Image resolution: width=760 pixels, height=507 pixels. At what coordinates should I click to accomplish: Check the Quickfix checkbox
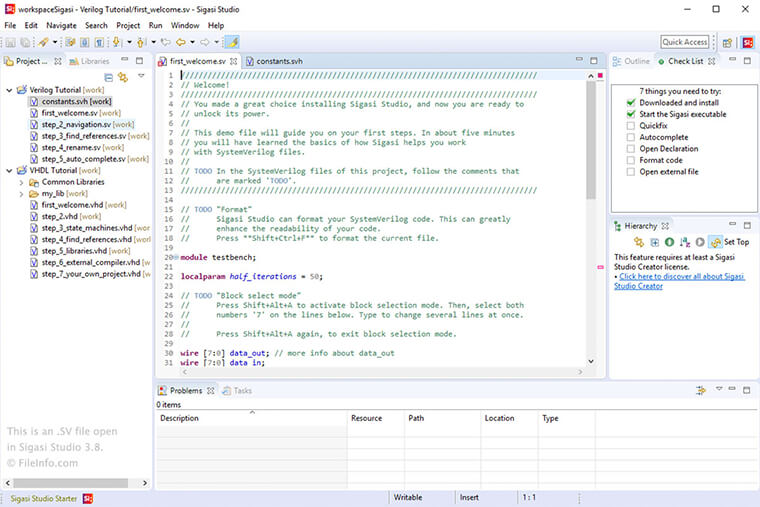click(x=630, y=126)
